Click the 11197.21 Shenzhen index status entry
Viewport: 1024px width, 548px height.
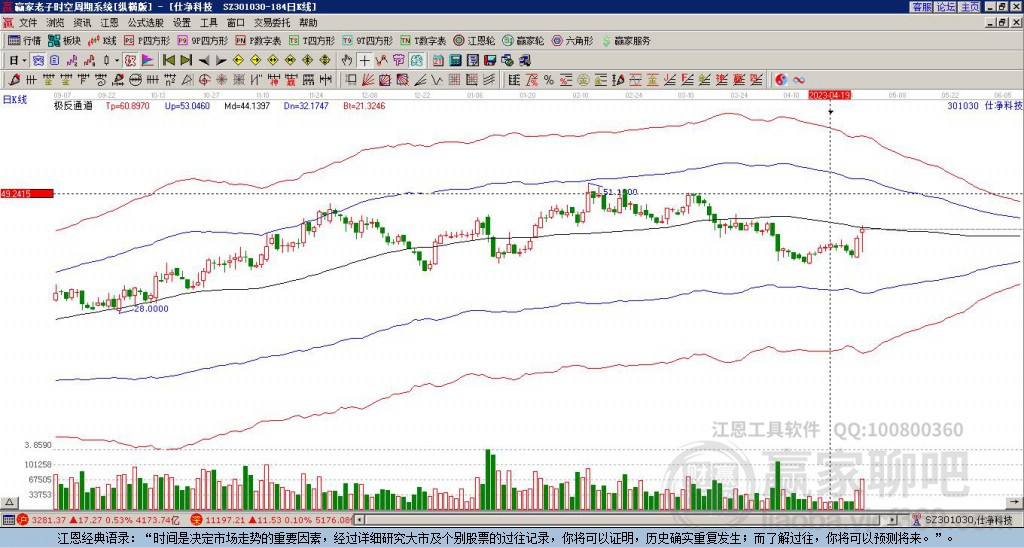271,520
